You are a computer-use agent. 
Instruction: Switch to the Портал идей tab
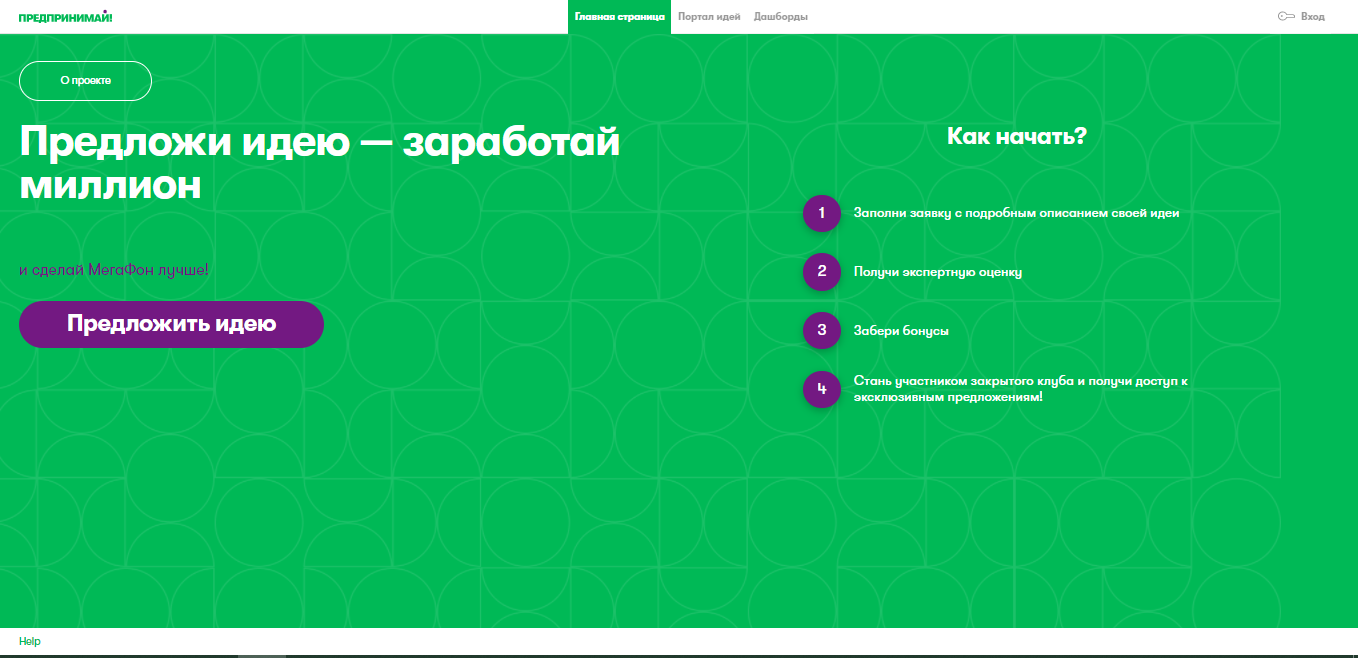[709, 16]
